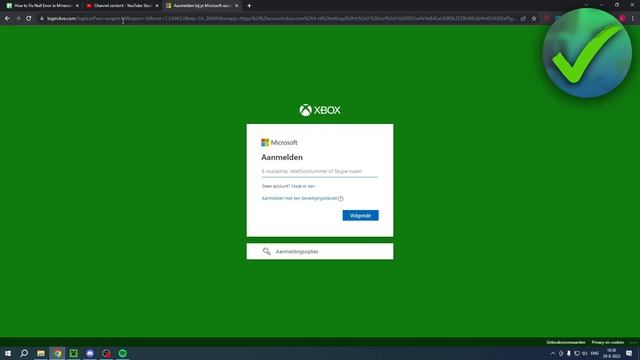Show hidden system tray icons
Viewport: 640px width, 360px height.
coord(553,353)
